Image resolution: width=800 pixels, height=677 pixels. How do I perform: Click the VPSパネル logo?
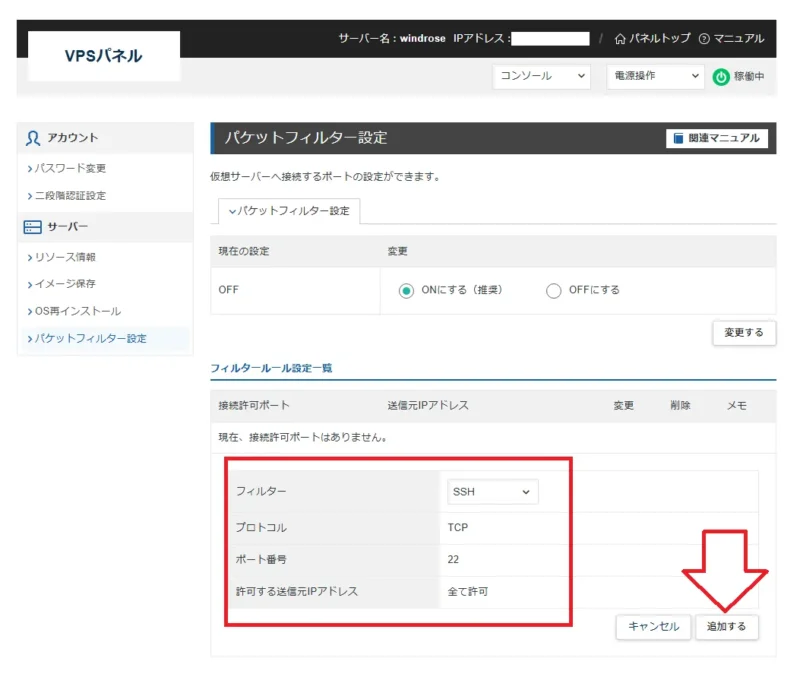(104, 56)
